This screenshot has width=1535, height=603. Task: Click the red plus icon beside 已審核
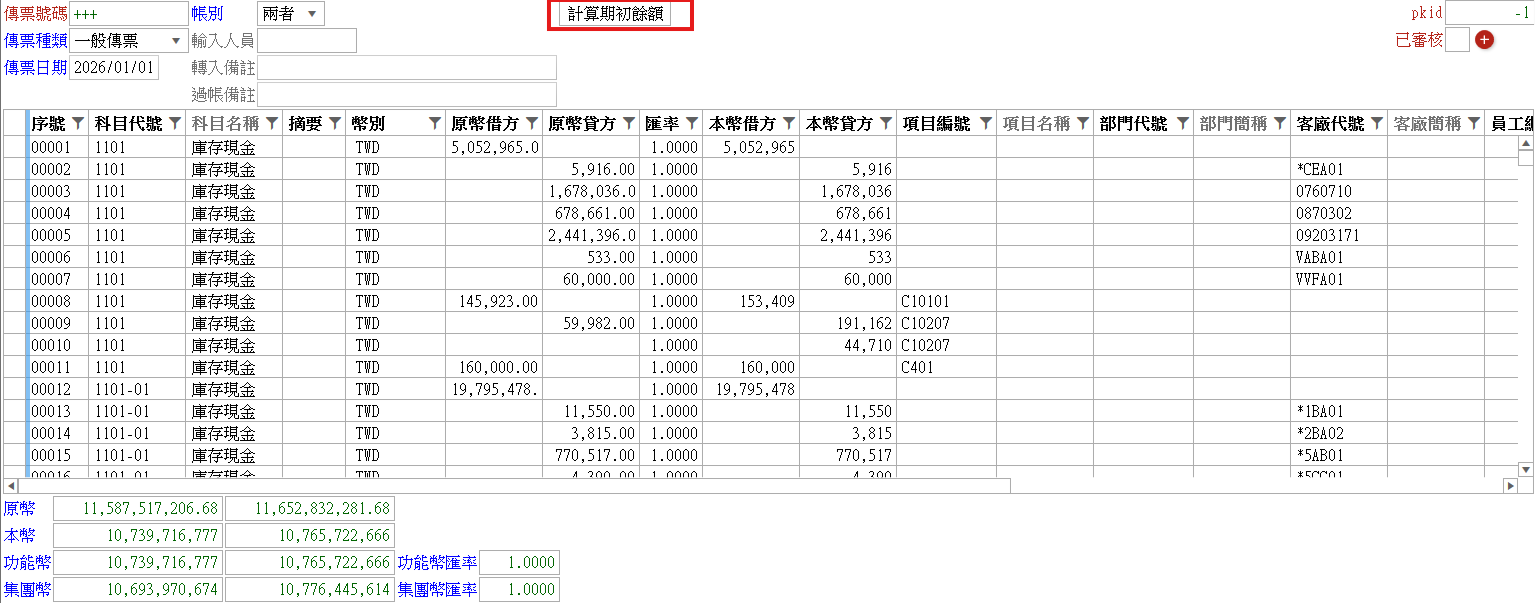pos(1484,40)
